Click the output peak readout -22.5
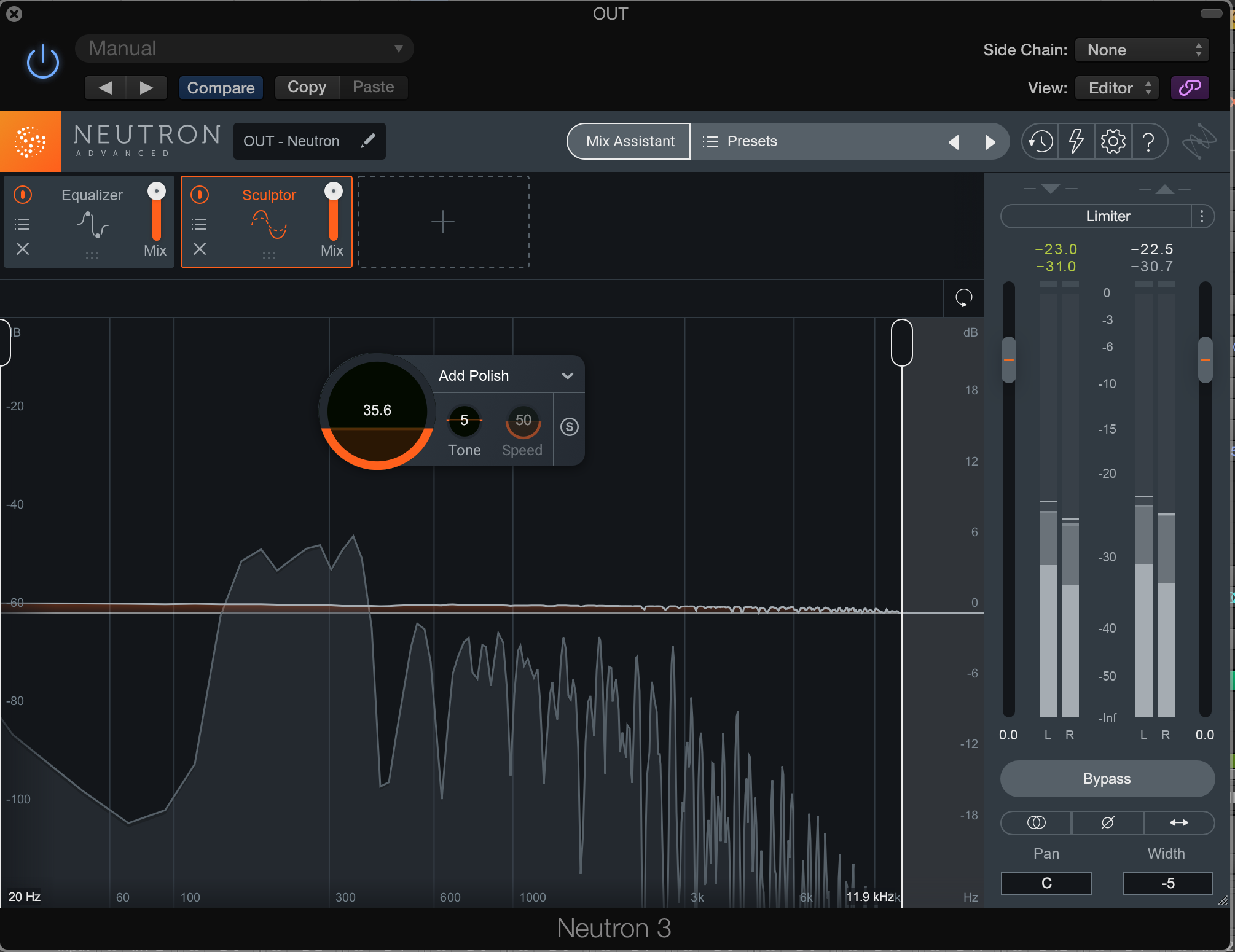This screenshot has width=1235, height=952. (x=1152, y=249)
